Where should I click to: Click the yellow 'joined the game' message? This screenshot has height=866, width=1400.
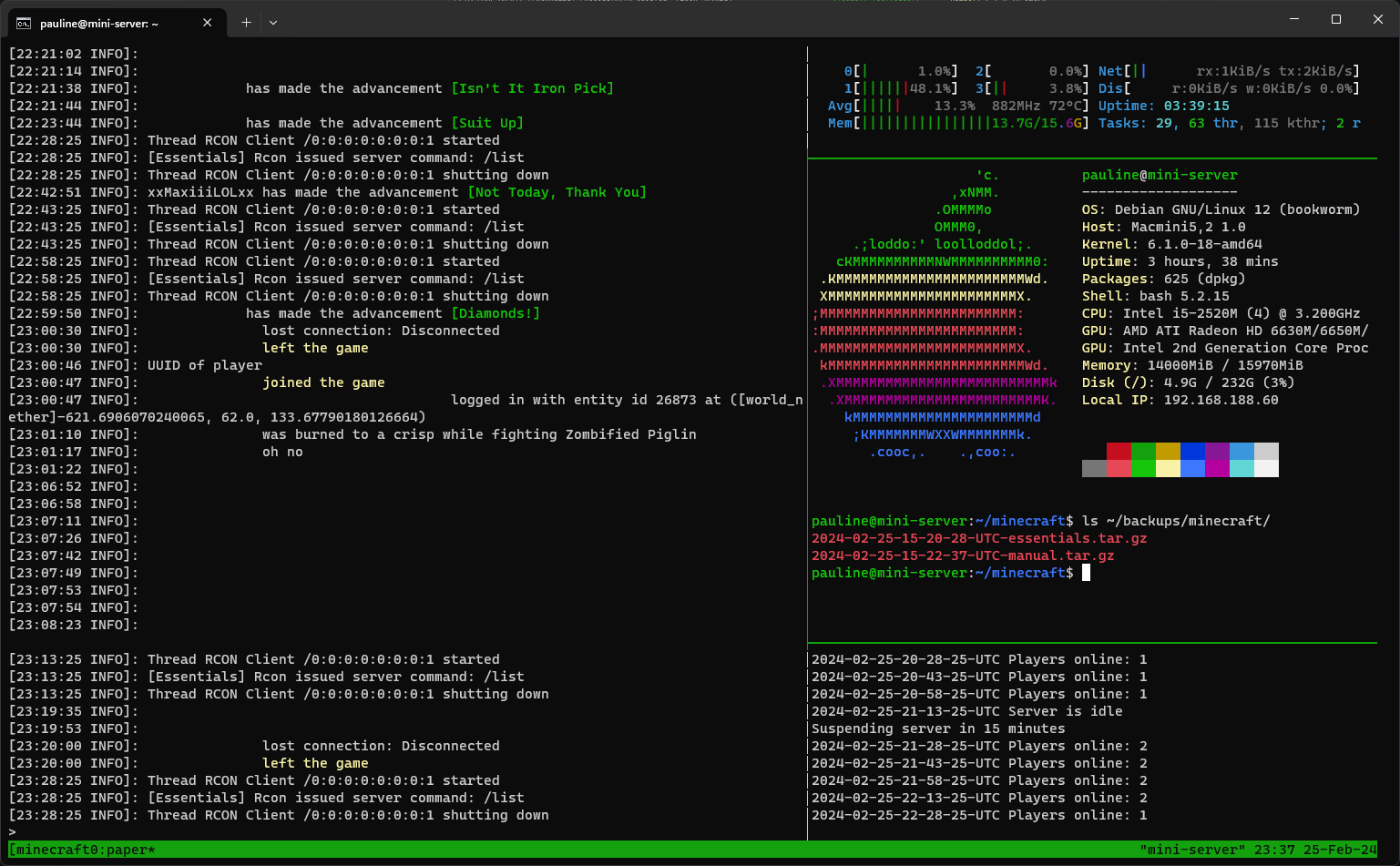[x=323, y=382]
